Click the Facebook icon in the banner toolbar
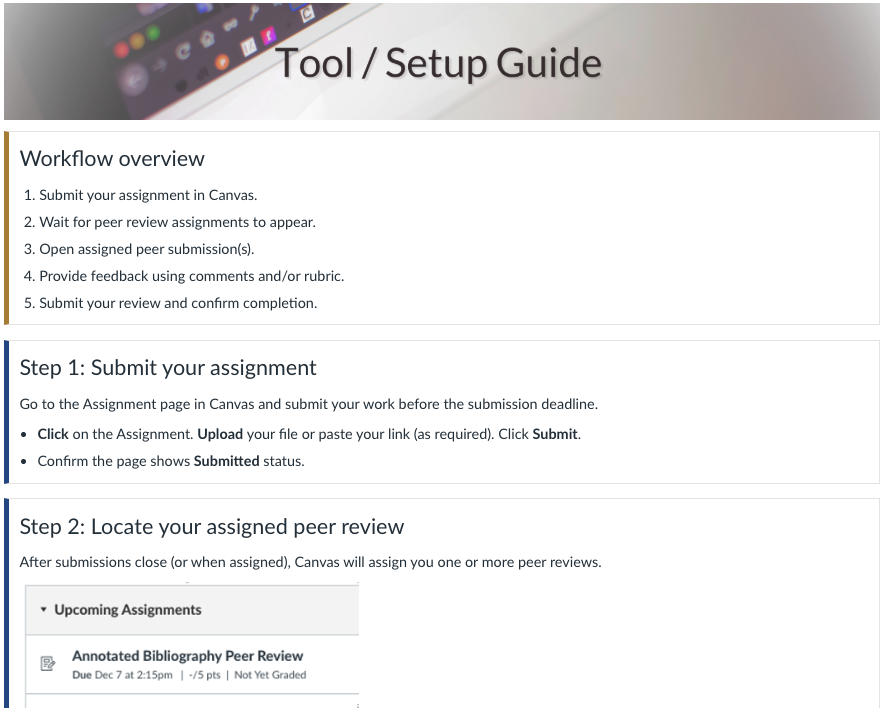The image size is (885, 708). click(x=270, y=36)
